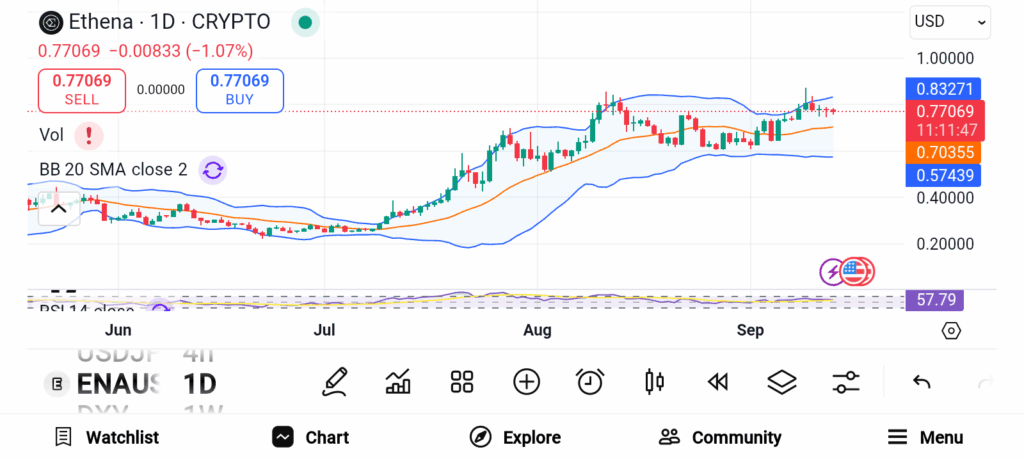Viewport: 1024px width, 461px height.
Task: Change chart type via candlestick icon
Action: pos(655,381)
